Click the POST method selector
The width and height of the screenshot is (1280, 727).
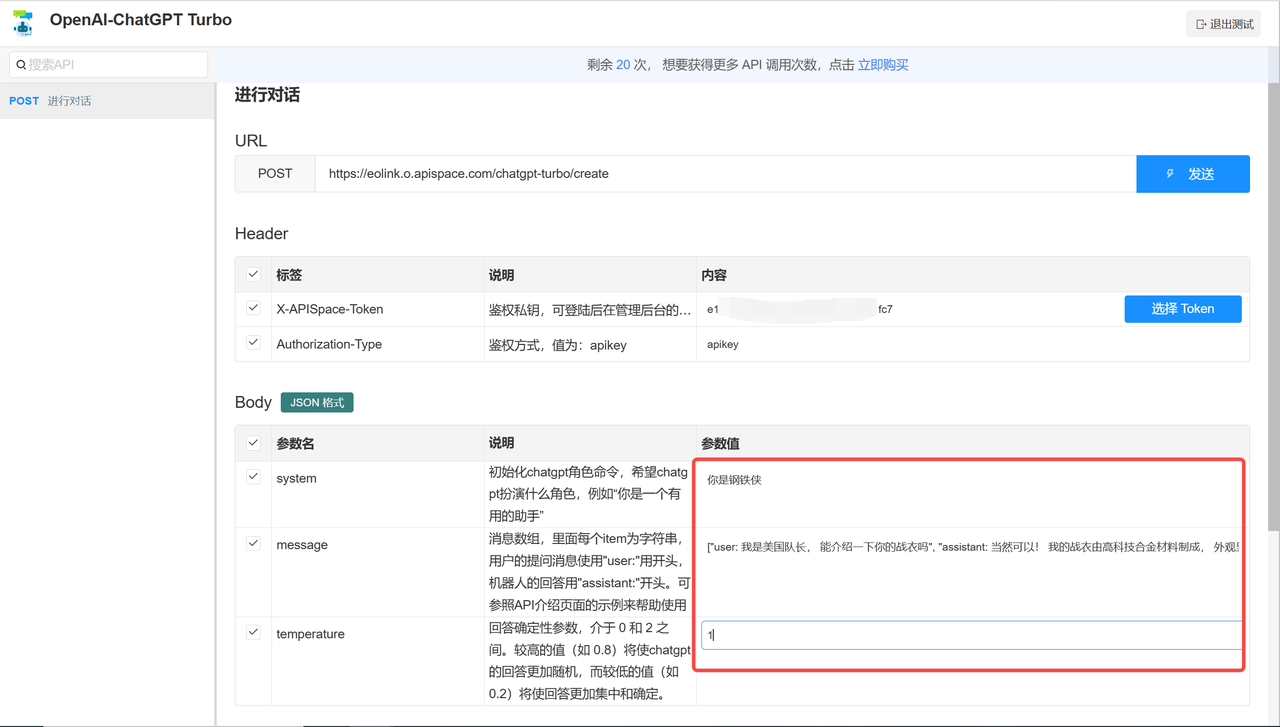coord(275,174)
